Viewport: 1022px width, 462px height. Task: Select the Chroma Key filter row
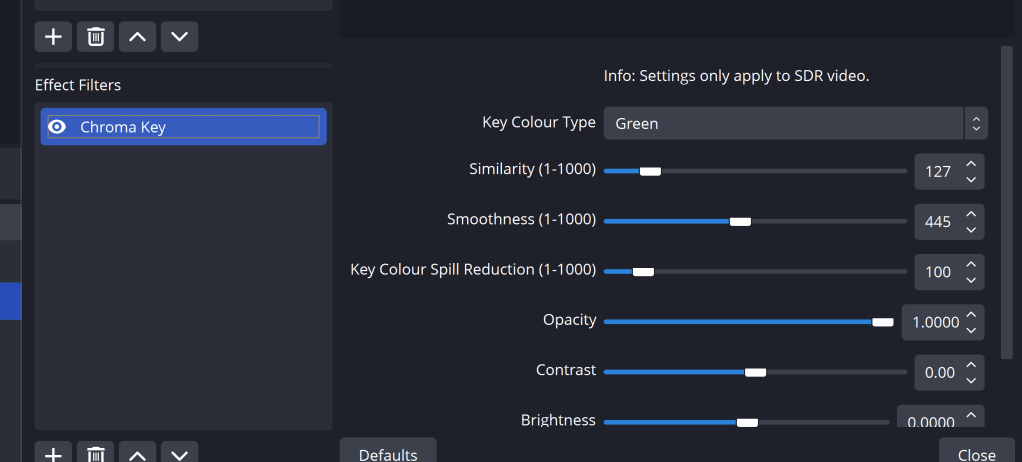183,126
